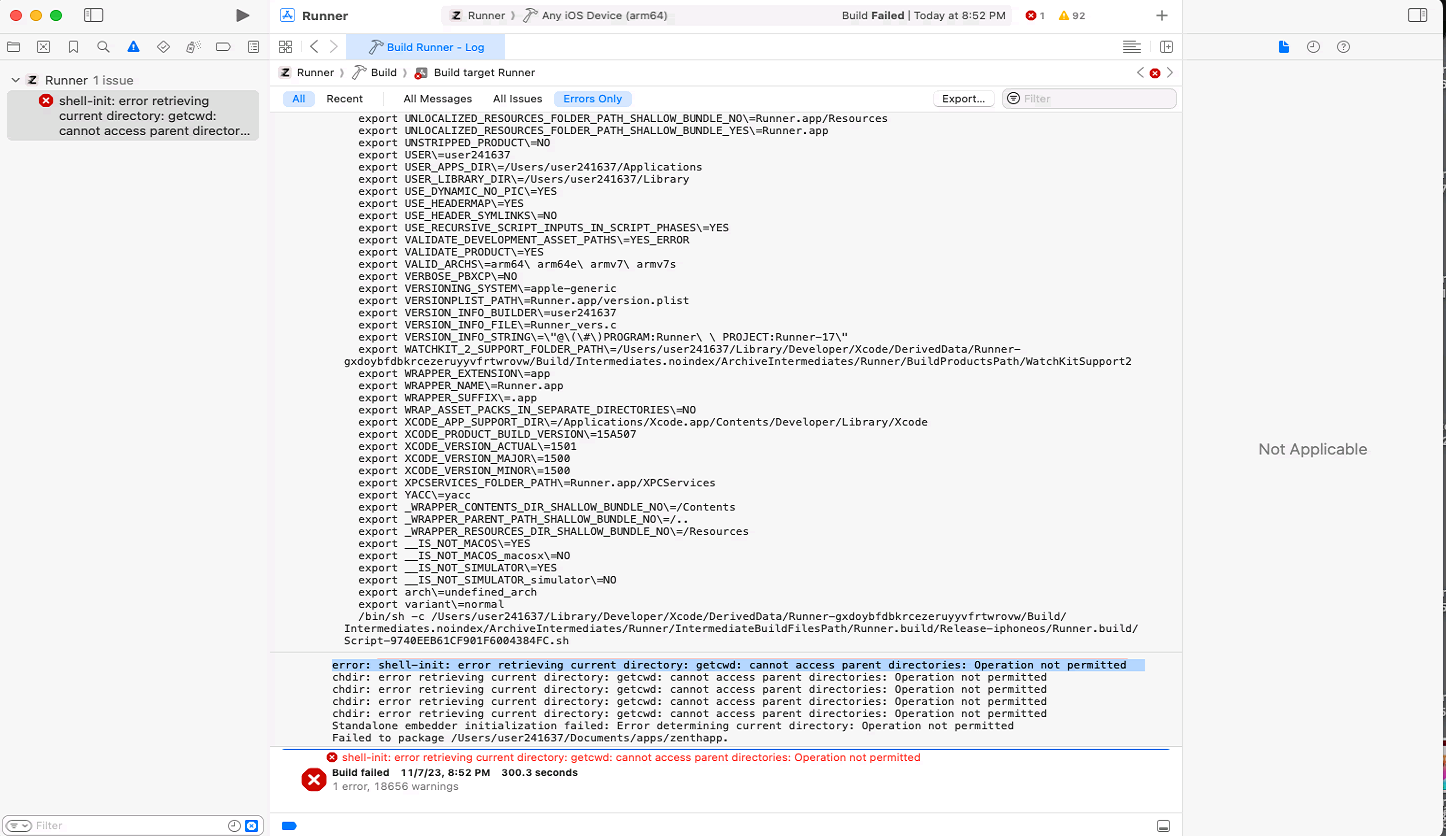
Task: Click the red shell-init error summary line
Action: pyautogui.click(x=632, y=758)
